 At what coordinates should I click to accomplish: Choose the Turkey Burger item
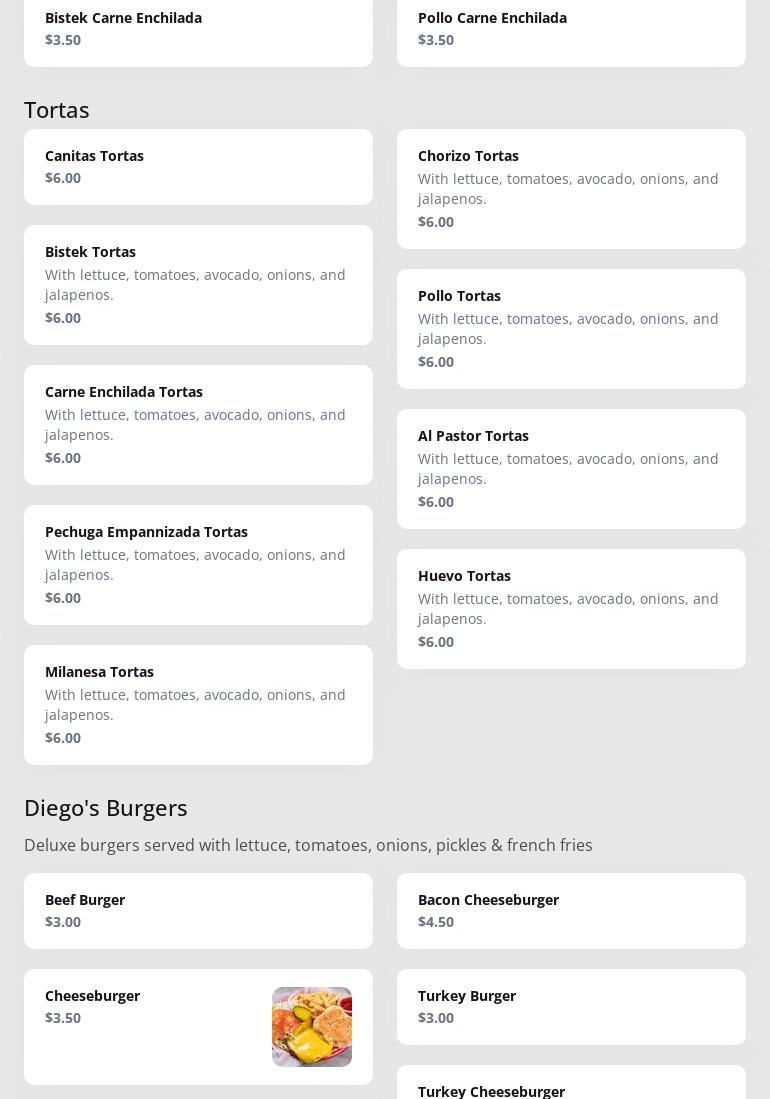pos(571,1007)
